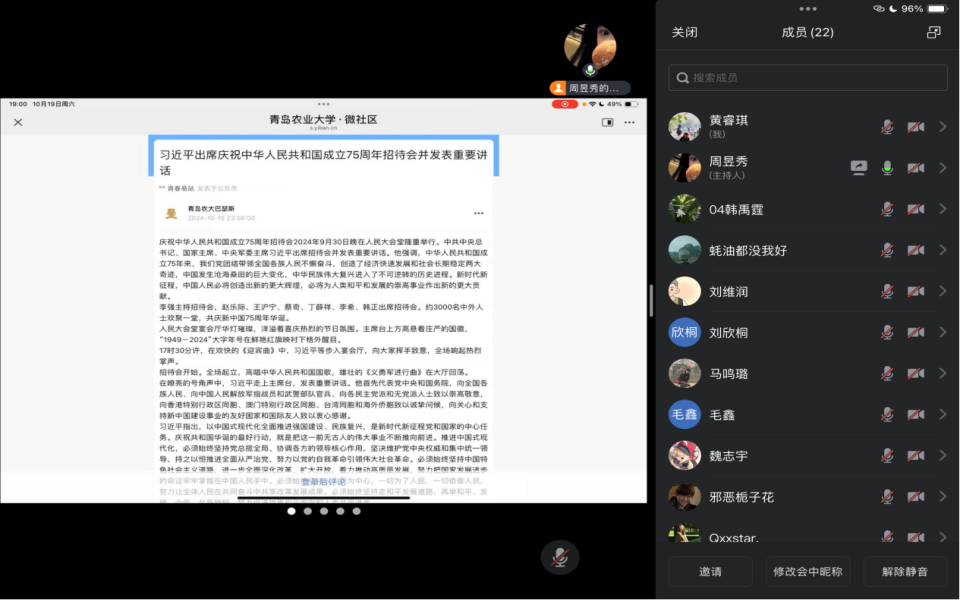
Task: Expand the chevron for 毛鑫
Action: click(x=942, y=414)
